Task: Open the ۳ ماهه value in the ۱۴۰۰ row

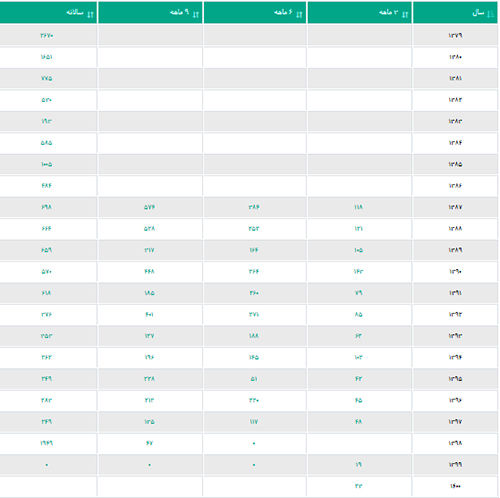Action: click(x=358, y=486)
